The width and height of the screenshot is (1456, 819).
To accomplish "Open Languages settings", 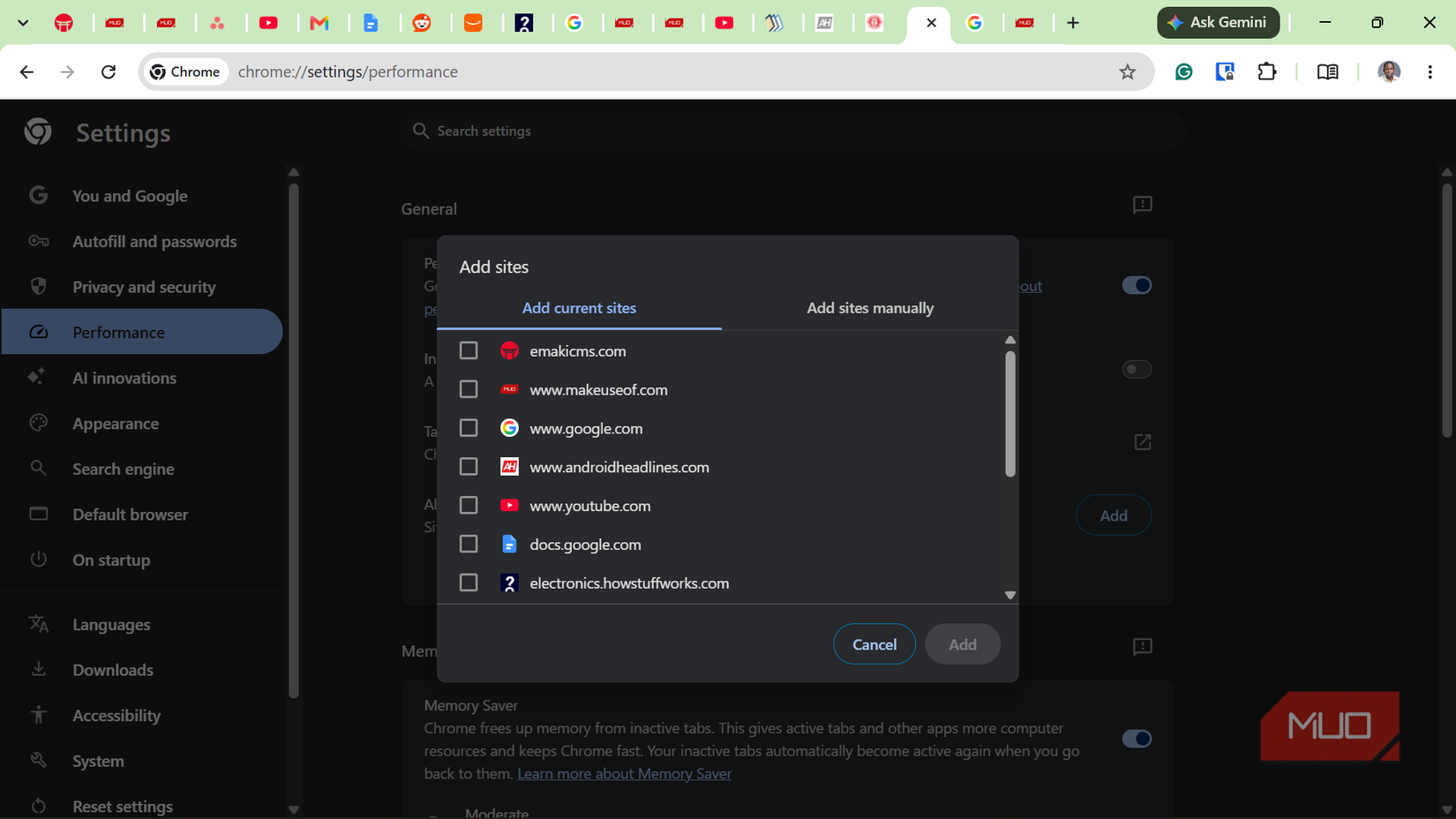I will (x=141, y=625).
